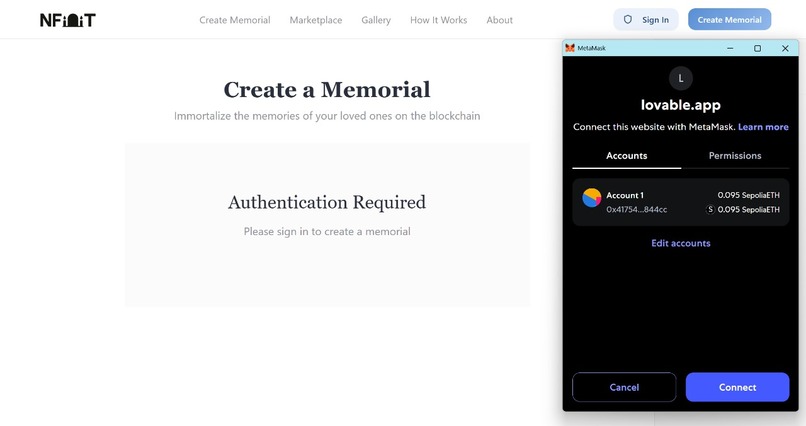This screenshot has height=426, width=806.
Task: Click the lovable.app L avatar icon
Action: click(x=681, y=79)
